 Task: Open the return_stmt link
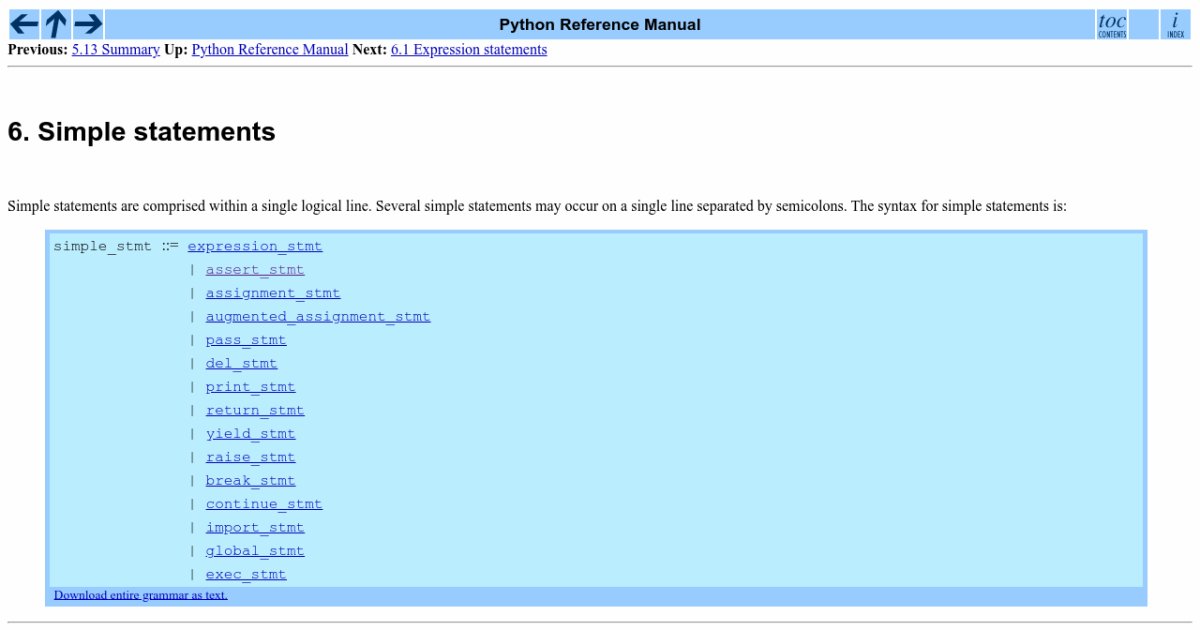click(x=255, y=411)
